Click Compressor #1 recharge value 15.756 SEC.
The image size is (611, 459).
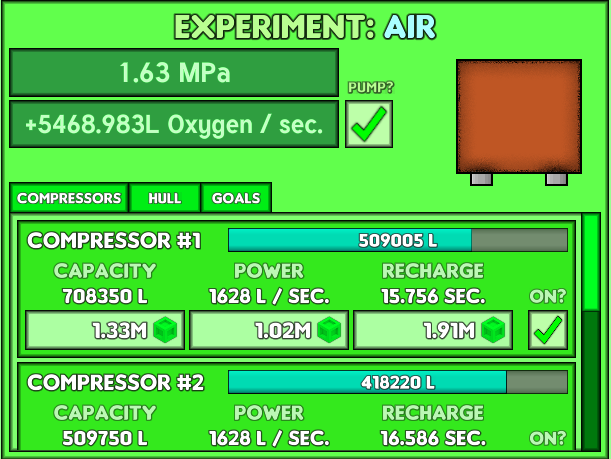point(433,296)
